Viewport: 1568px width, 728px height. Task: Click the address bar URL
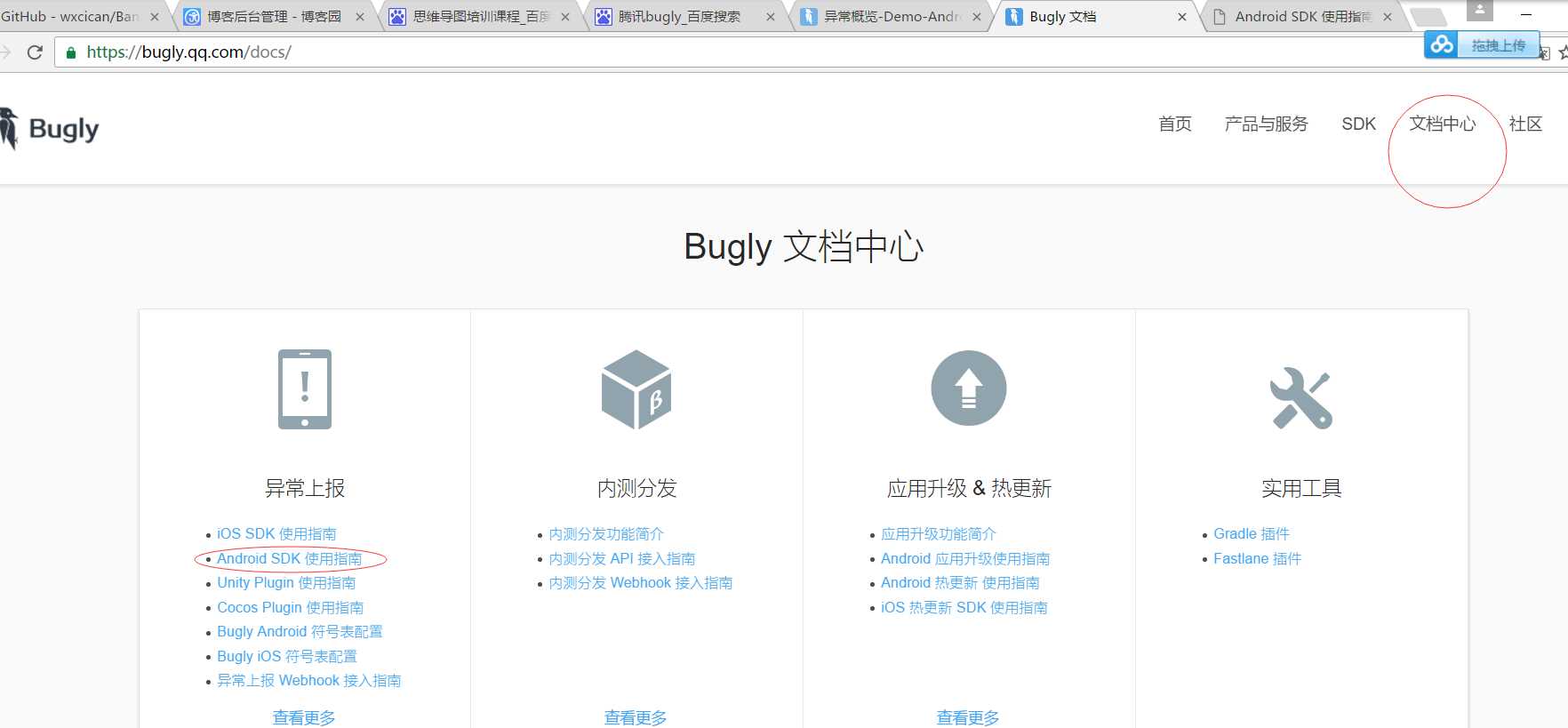(x=189, y=52)
